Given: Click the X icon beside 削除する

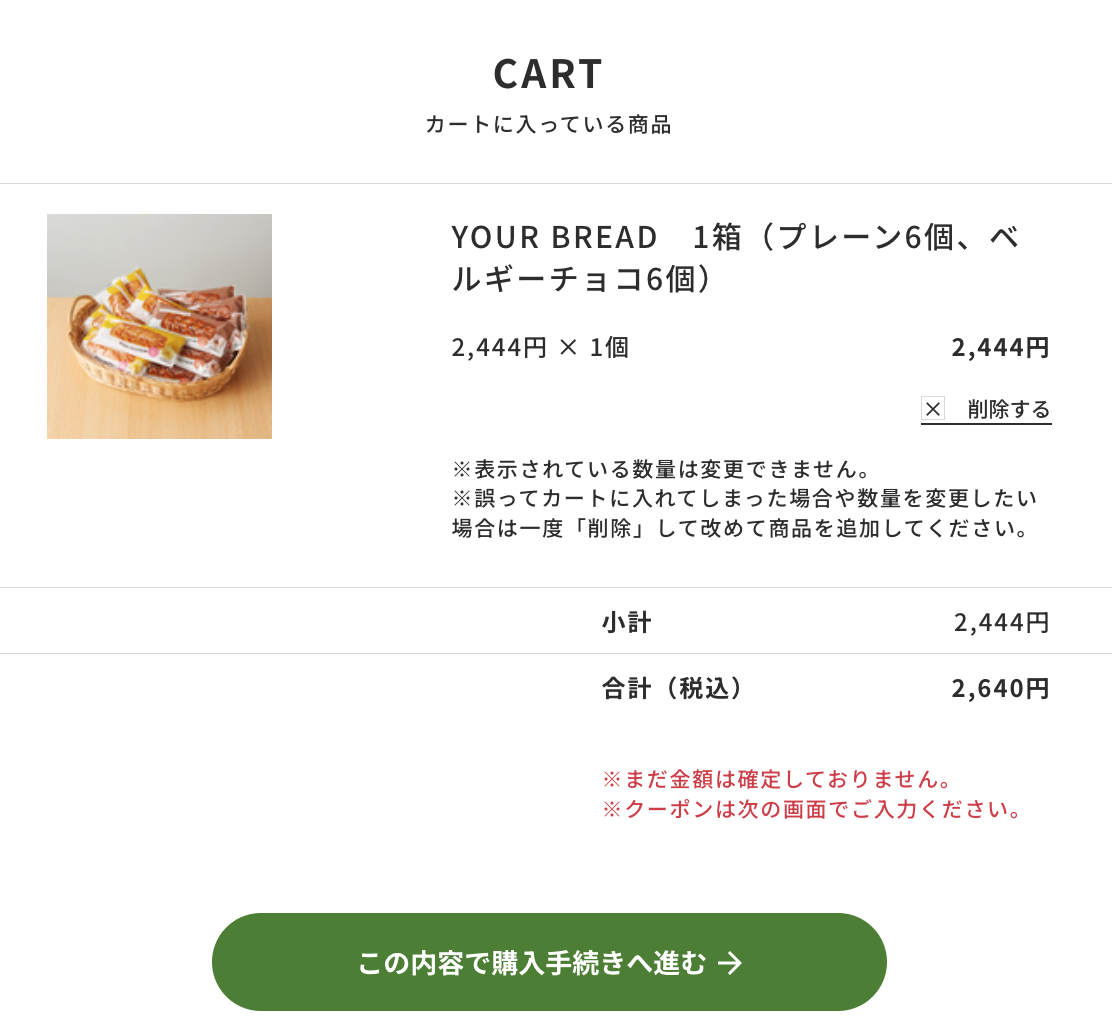Looking at the screenshot, I should tap(933, 408).
